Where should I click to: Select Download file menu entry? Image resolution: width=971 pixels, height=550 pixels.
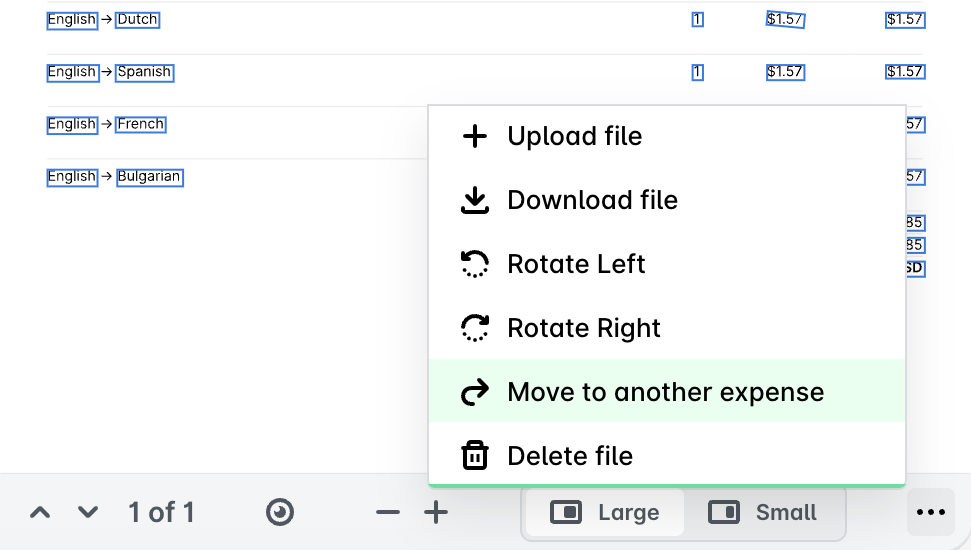click(667, 200)
